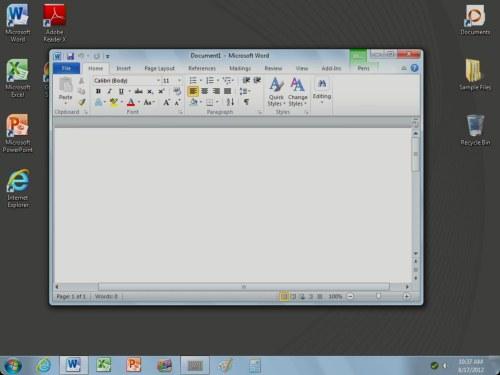Image resolution: width=500 pixels, height=375 pixels.
Task: Click the Grow Font icon
Action: pyautogui.click(x=166, y=102)
